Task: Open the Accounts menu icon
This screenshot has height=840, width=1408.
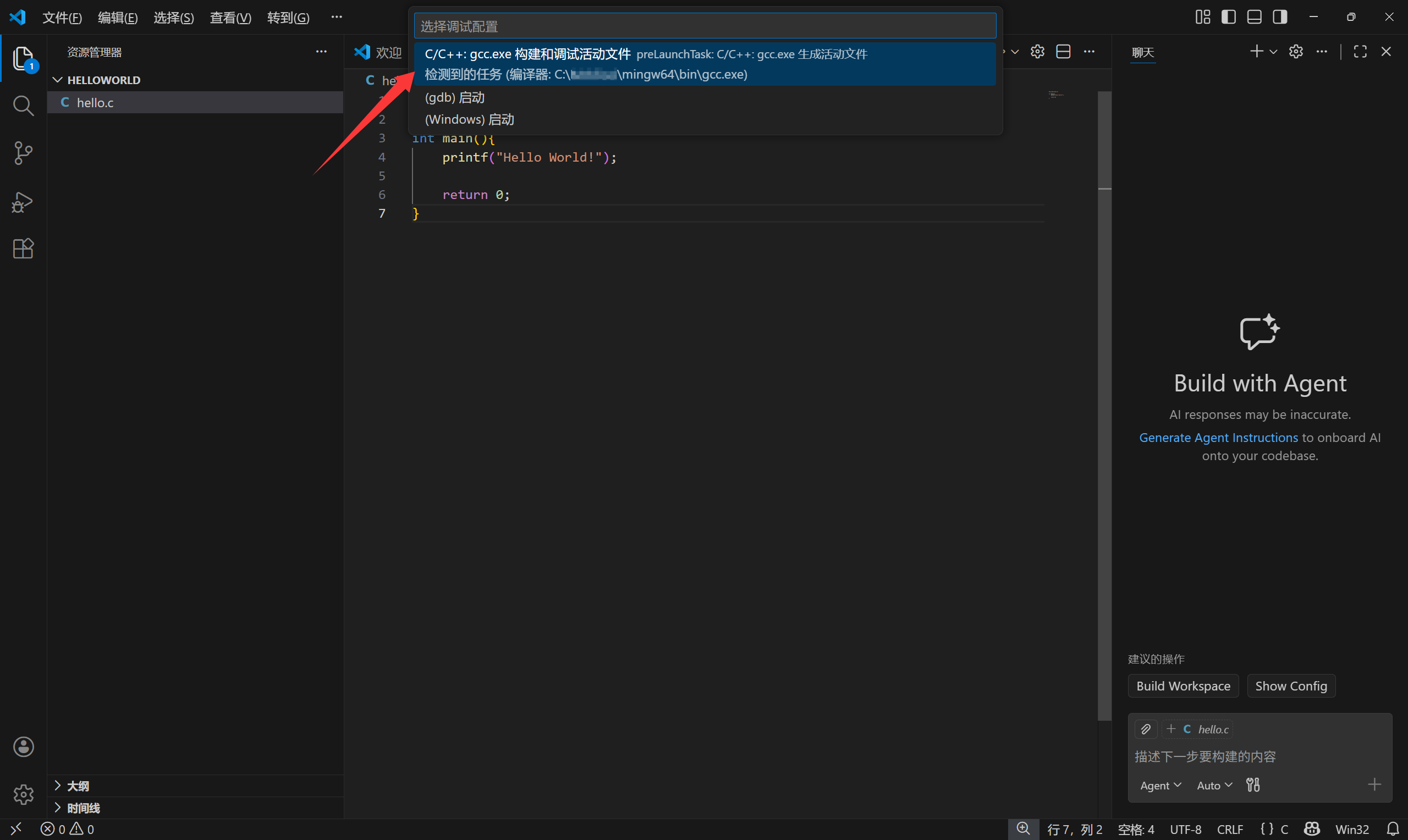Action: [23, 747]
